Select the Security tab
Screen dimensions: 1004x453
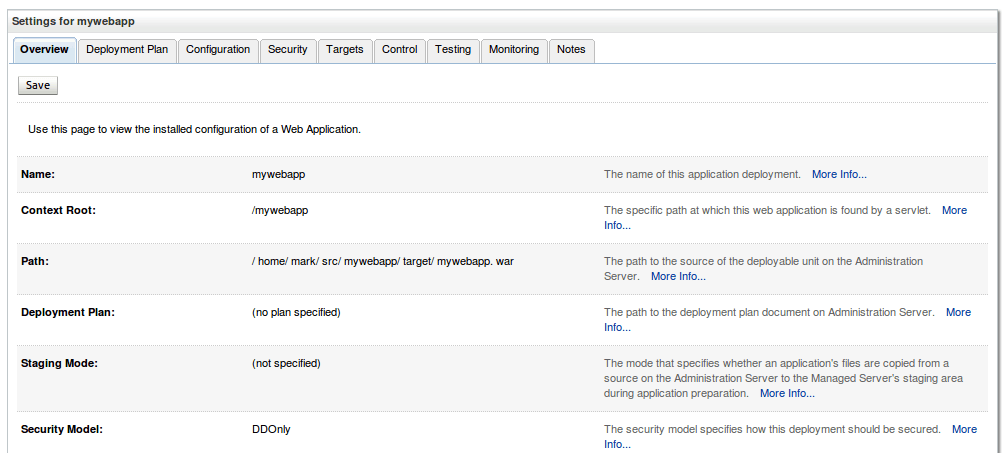click(287, 50)
